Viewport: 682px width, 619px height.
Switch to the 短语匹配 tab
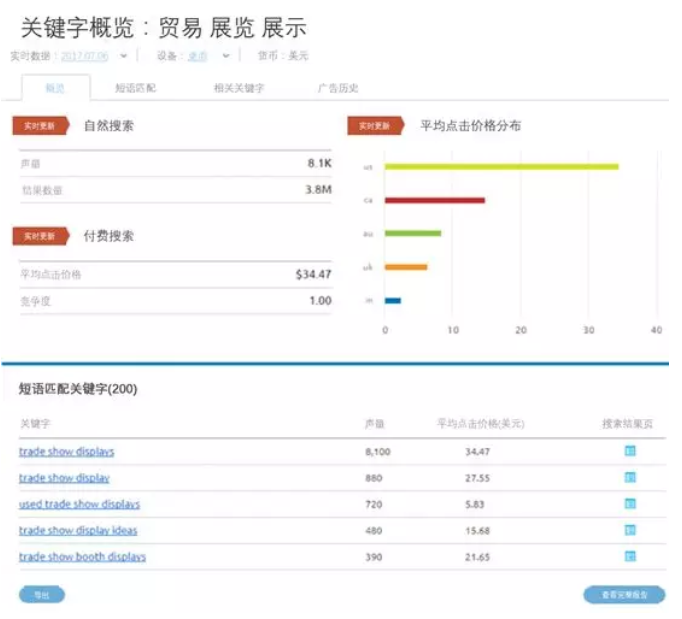point(135,88)
